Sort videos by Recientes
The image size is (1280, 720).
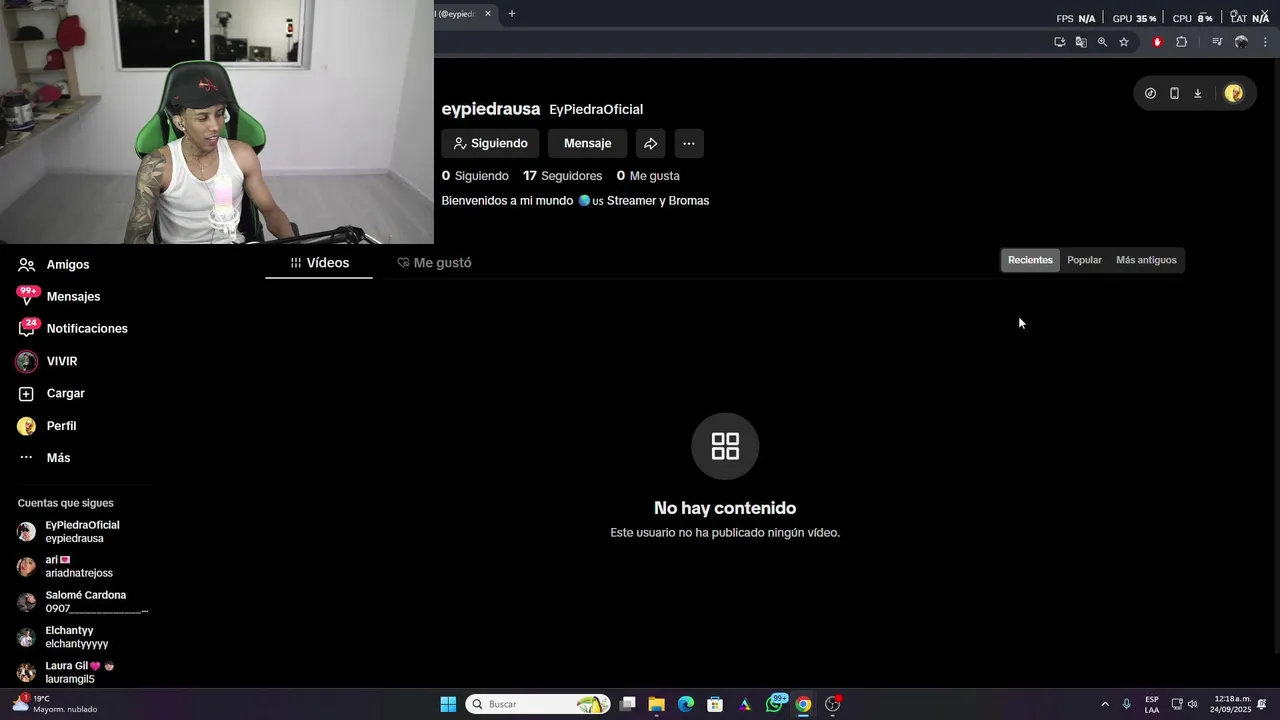pos(1030,260)
